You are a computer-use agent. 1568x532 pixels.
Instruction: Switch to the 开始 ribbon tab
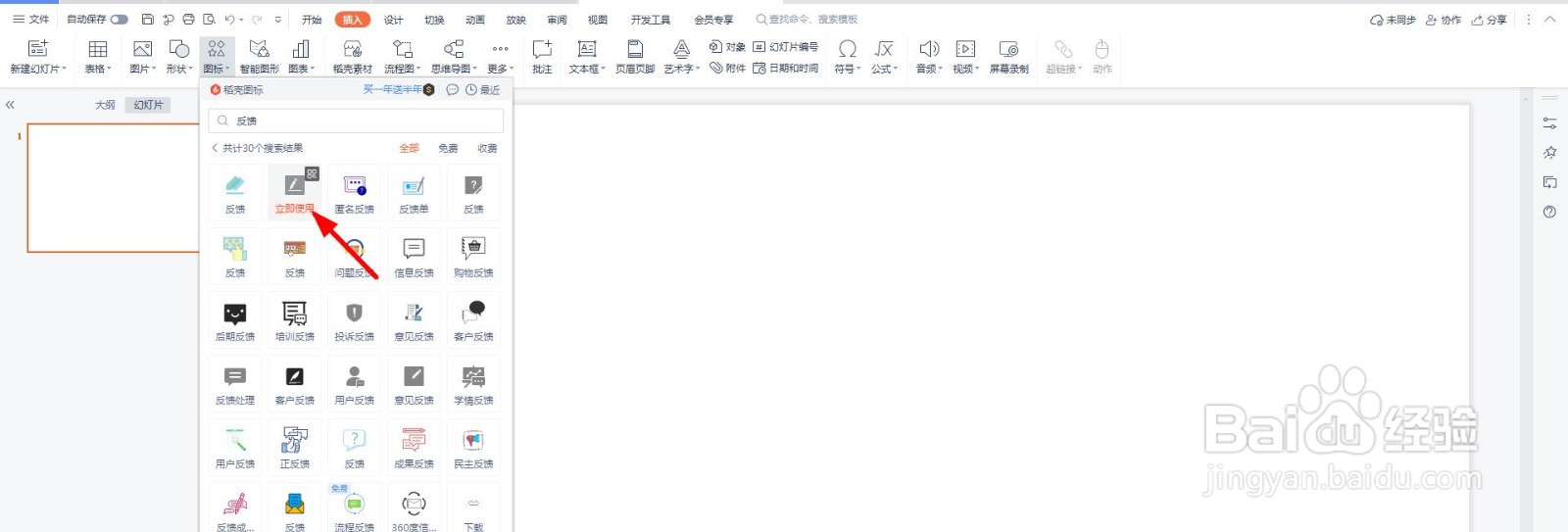pos(312,20)
